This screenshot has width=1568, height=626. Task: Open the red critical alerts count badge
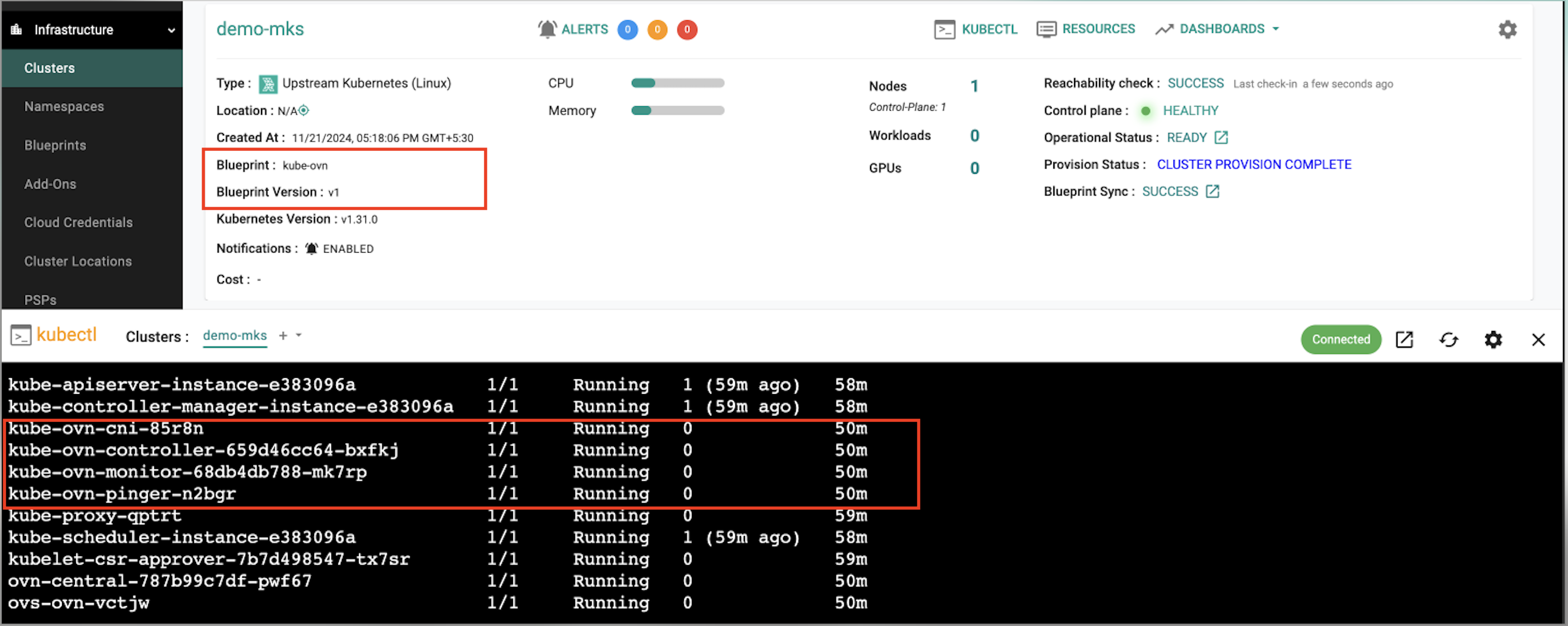click(687, 29)
